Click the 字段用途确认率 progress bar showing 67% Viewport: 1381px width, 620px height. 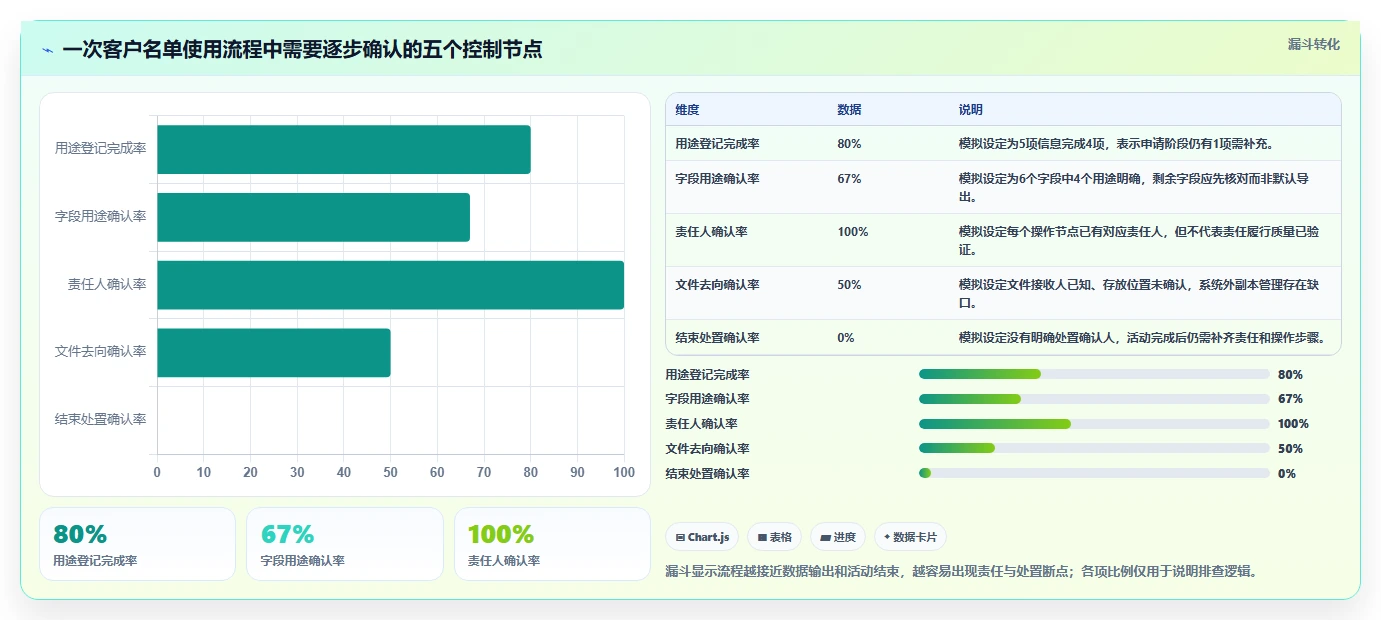[x=1094, y=399]
